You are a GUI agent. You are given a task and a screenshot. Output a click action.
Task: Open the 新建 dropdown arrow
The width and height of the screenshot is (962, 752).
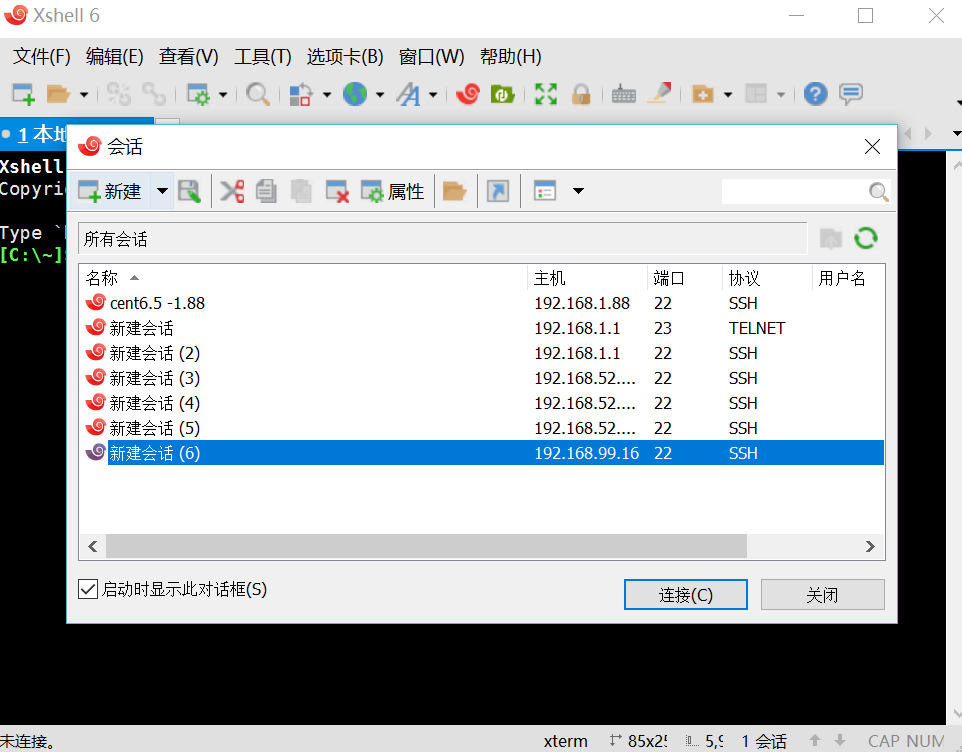click(x=160, y=190)
